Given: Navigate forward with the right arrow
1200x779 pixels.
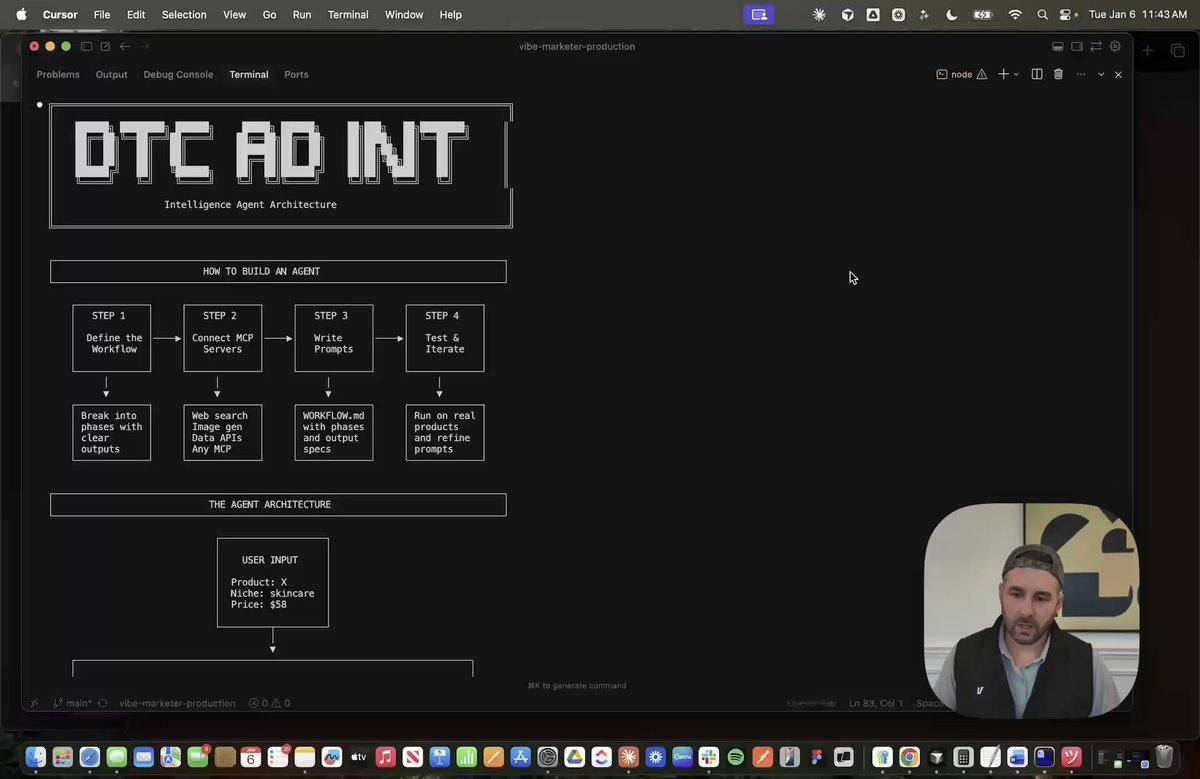Looking at the screenshot, I should point(144,47).
